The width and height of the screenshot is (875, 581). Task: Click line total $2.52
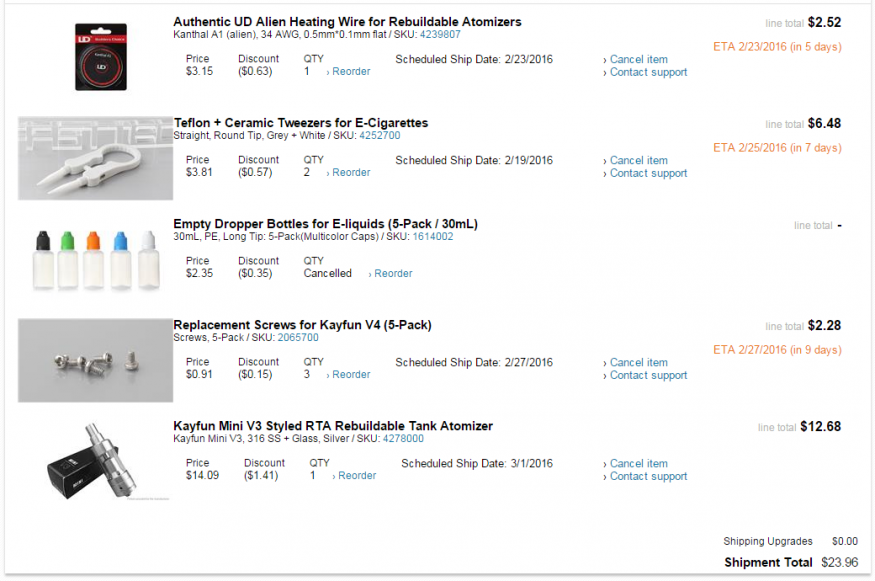(x=824, y=22)
